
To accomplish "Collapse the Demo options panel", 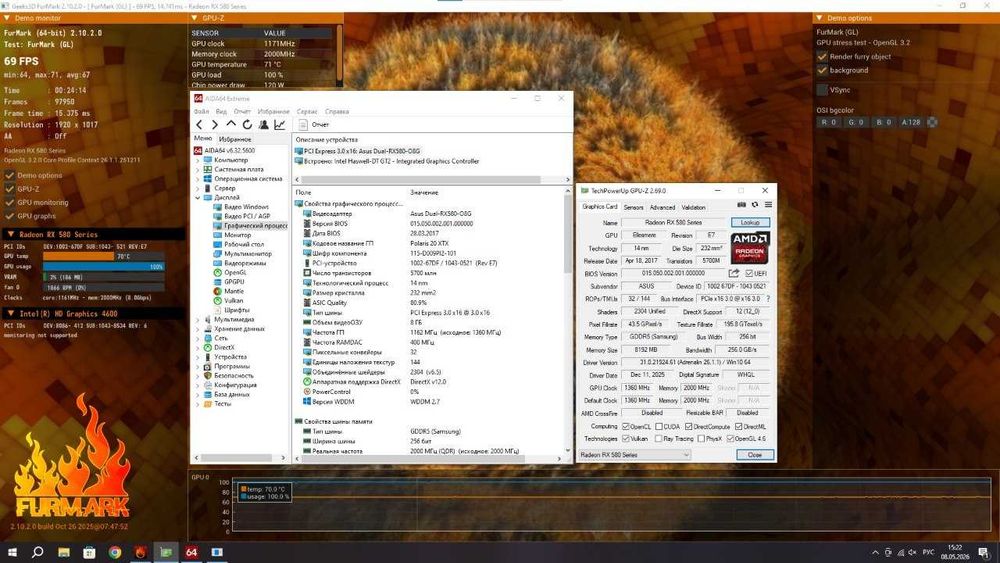I will point(819,18).
